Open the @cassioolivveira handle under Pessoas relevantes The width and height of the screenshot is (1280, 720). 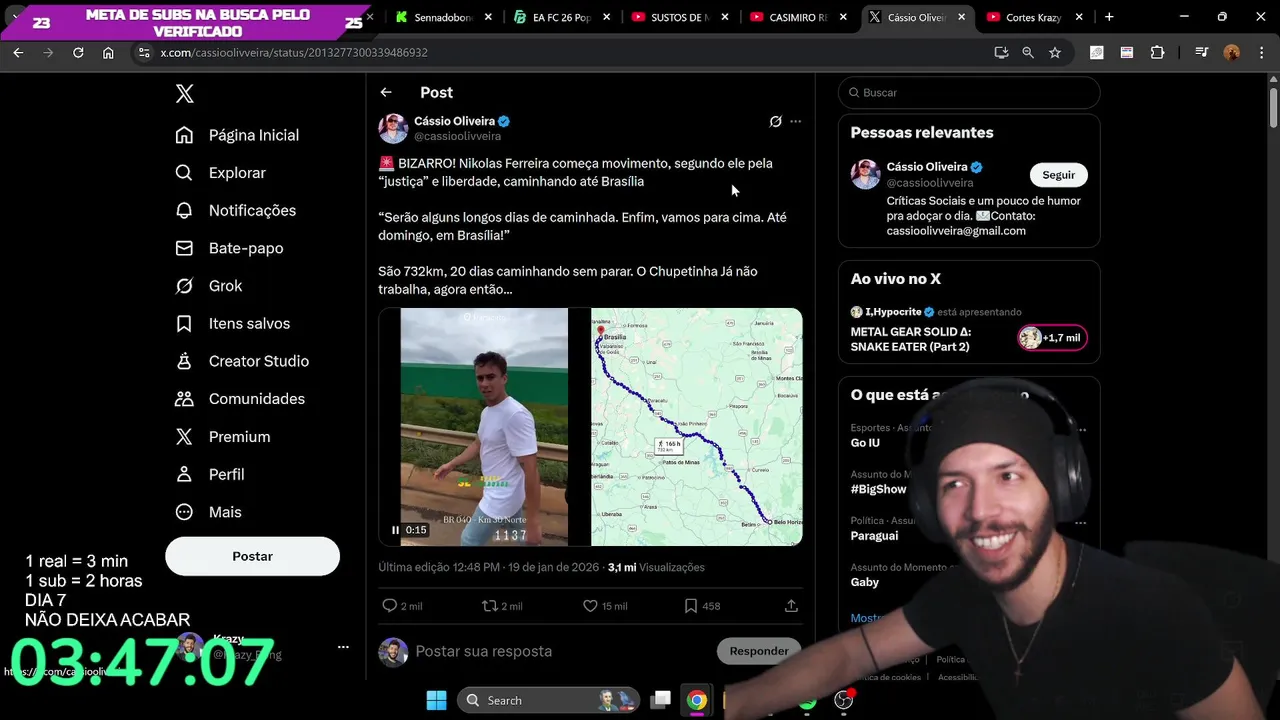click(x=930, y=183)
